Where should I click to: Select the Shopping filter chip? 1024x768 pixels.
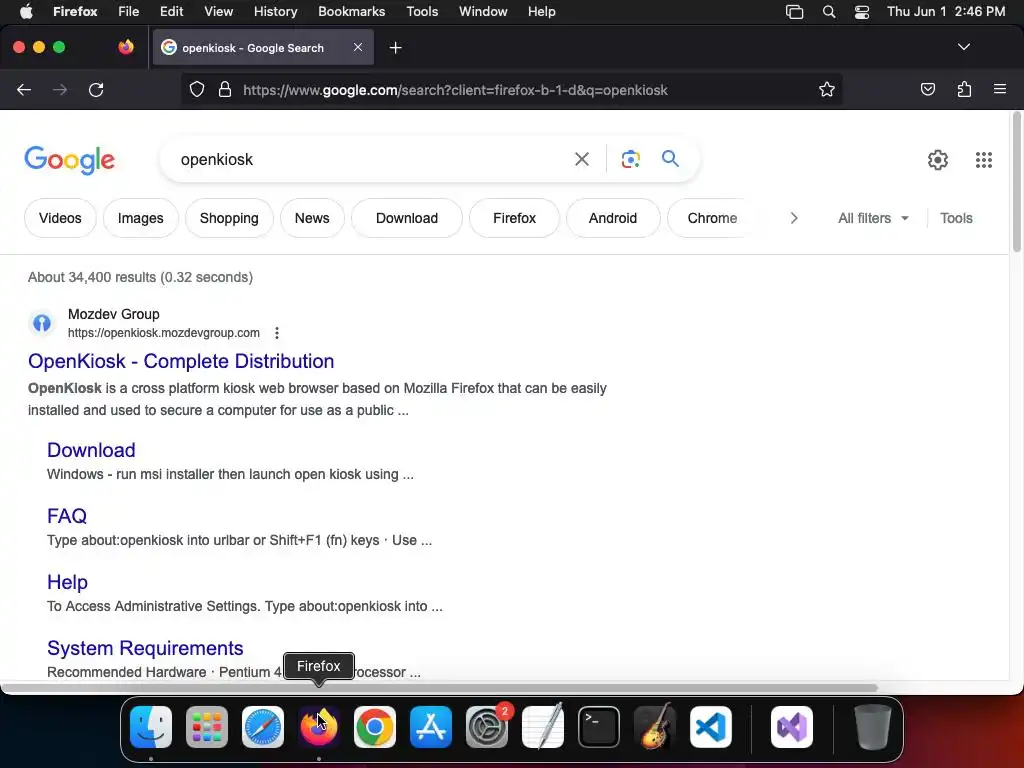[x=229, y=218]
